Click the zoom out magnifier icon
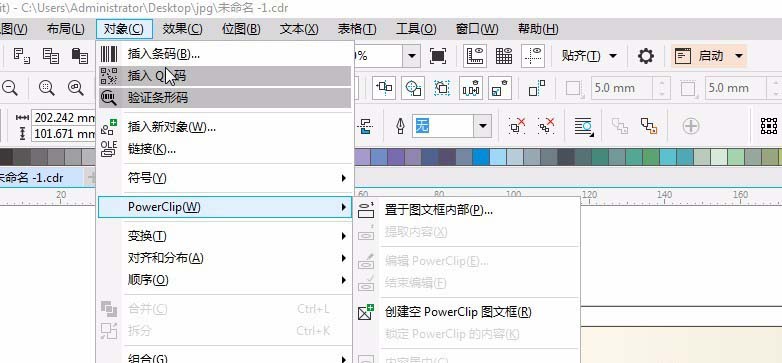 (9, 88)
